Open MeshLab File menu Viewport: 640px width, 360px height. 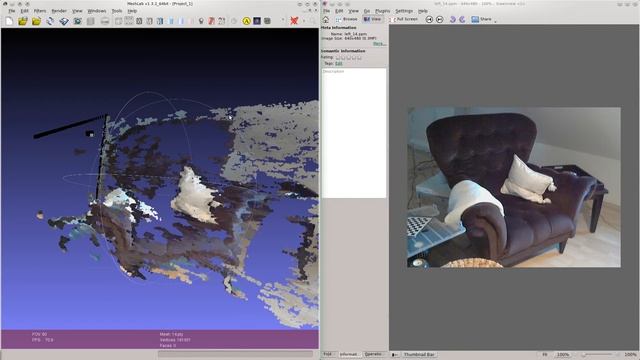12,11
